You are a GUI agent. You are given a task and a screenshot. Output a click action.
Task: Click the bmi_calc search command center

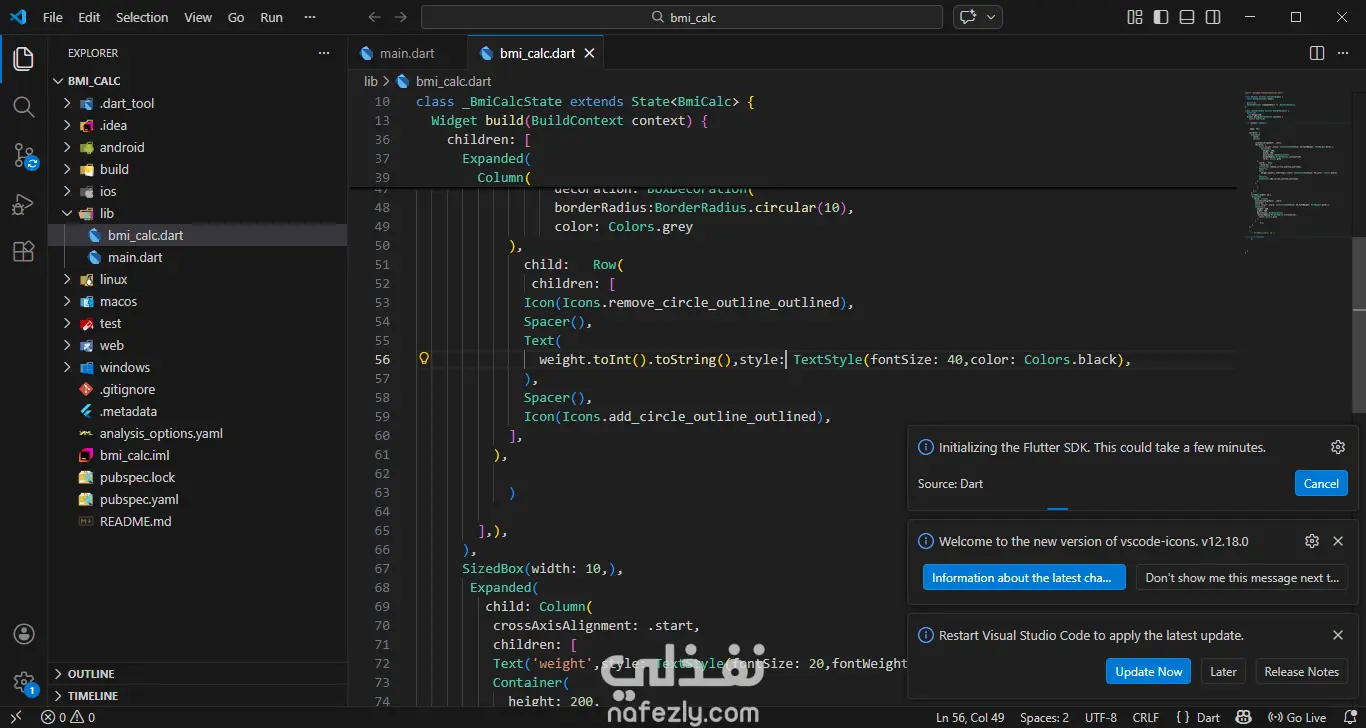tap(682, 17)
